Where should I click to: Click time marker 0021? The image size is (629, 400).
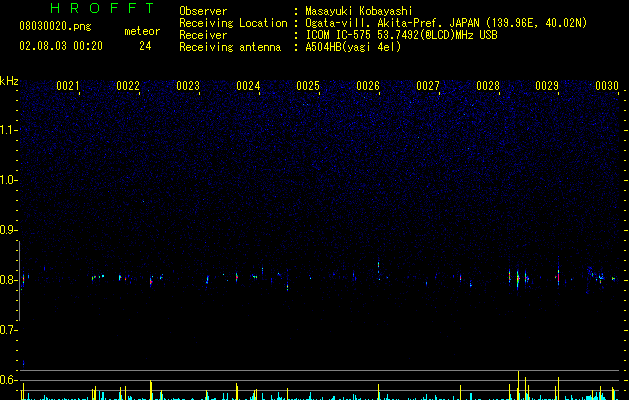point(68,86)
